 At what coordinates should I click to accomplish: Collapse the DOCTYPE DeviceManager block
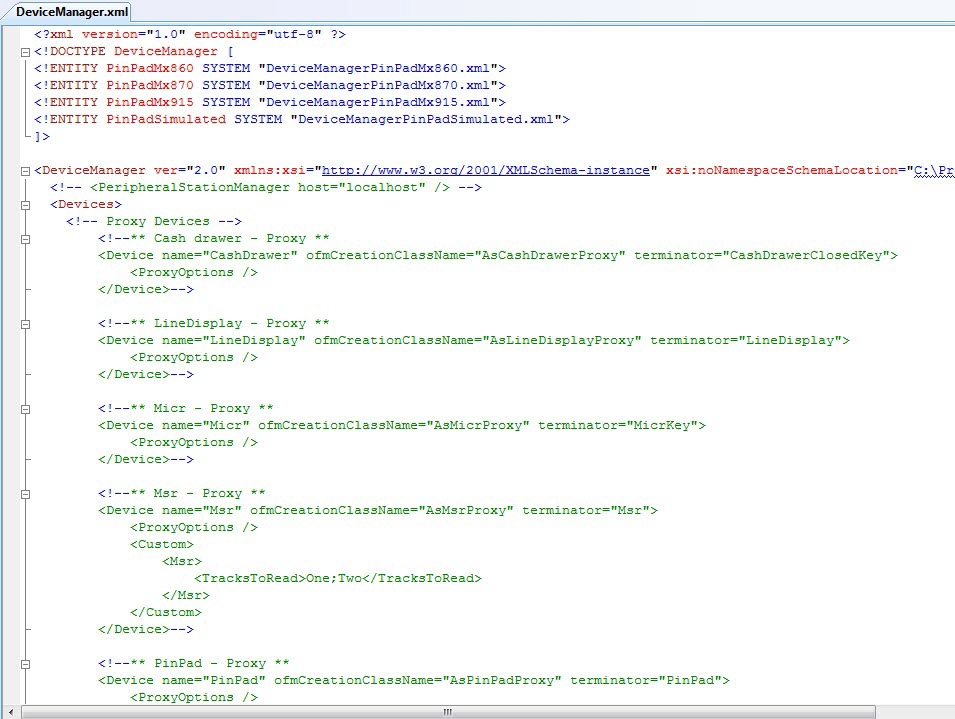click(x=25, y=51)
